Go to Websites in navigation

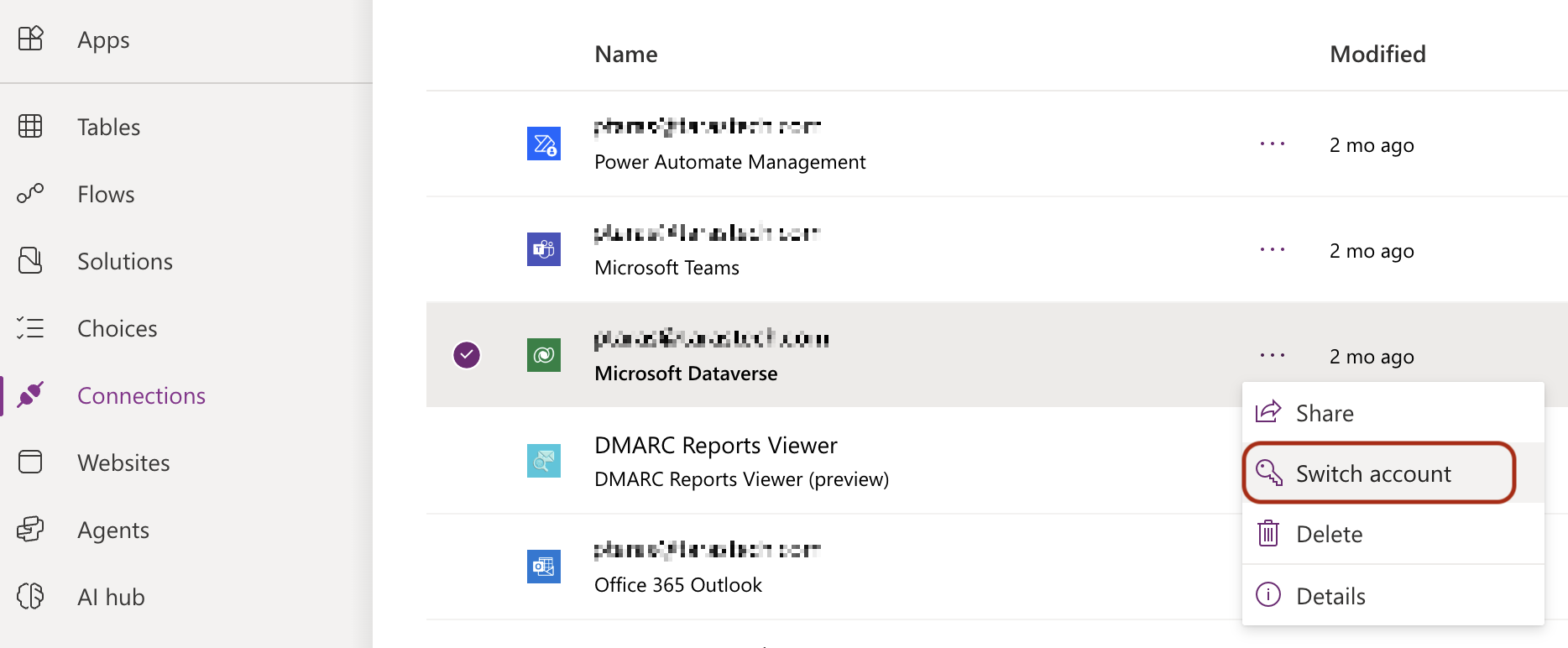[123, 462]
